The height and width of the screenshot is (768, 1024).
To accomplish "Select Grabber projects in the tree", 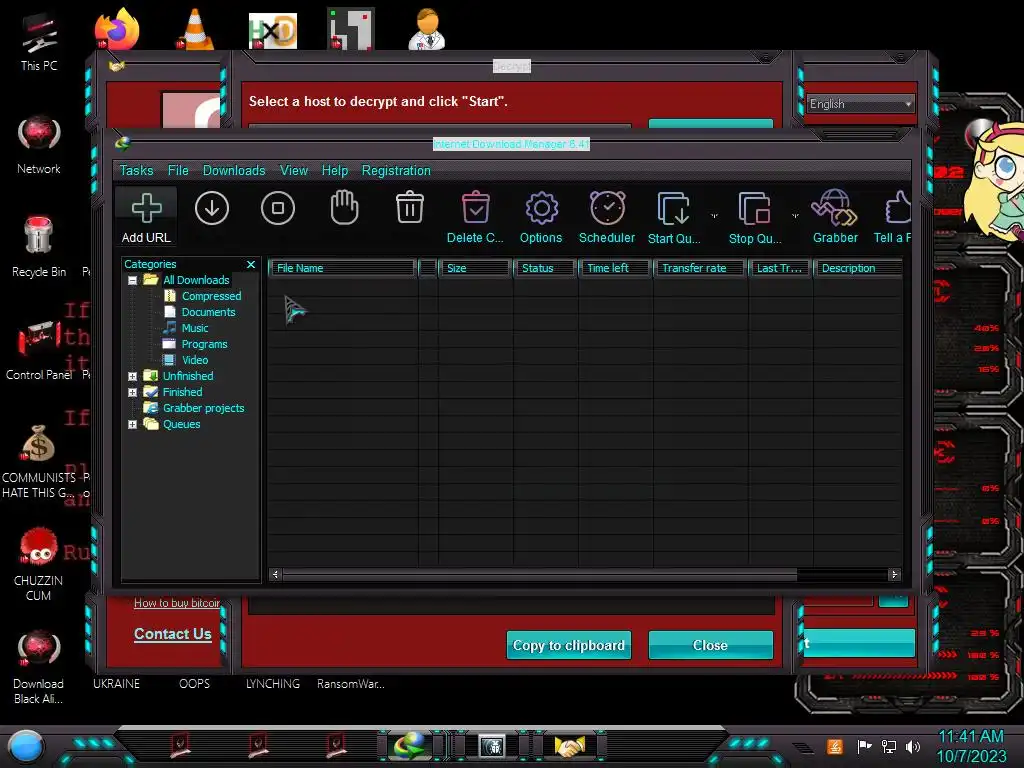I will 203,408.
